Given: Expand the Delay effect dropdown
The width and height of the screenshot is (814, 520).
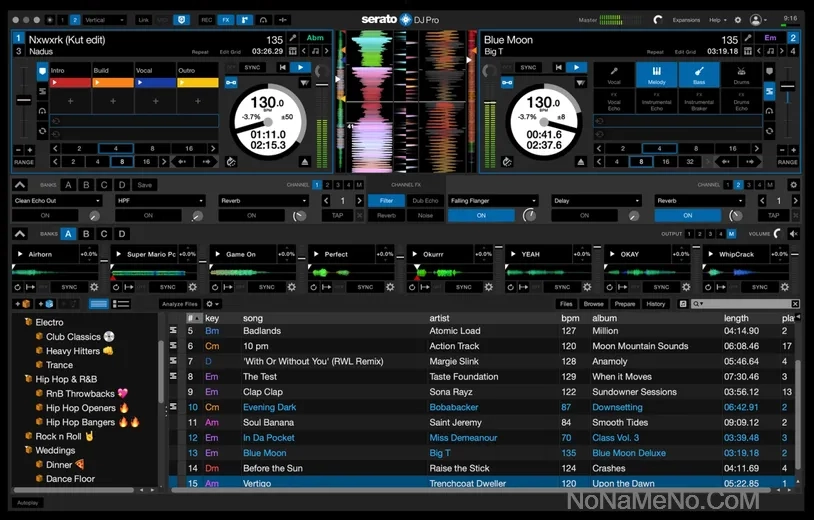Looking at the screenshot, I should click(596, 200).
